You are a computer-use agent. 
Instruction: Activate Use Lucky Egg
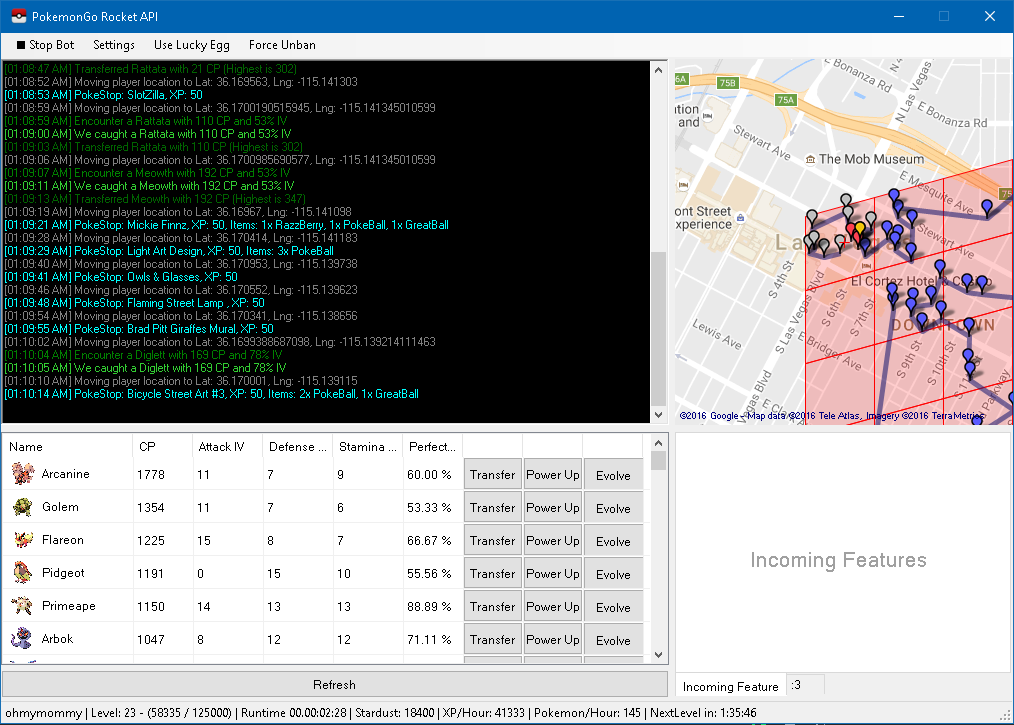(192, 45)
